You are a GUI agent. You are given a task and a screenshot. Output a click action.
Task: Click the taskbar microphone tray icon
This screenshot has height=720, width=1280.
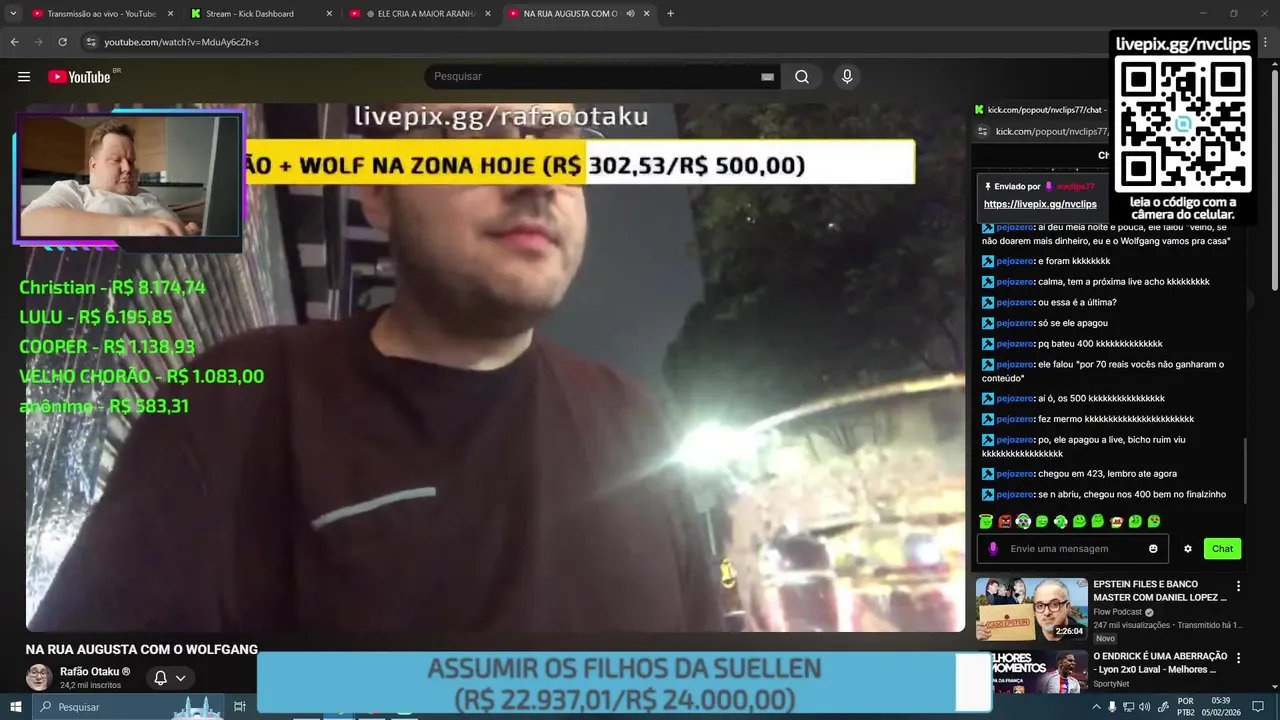(1112, 707)
